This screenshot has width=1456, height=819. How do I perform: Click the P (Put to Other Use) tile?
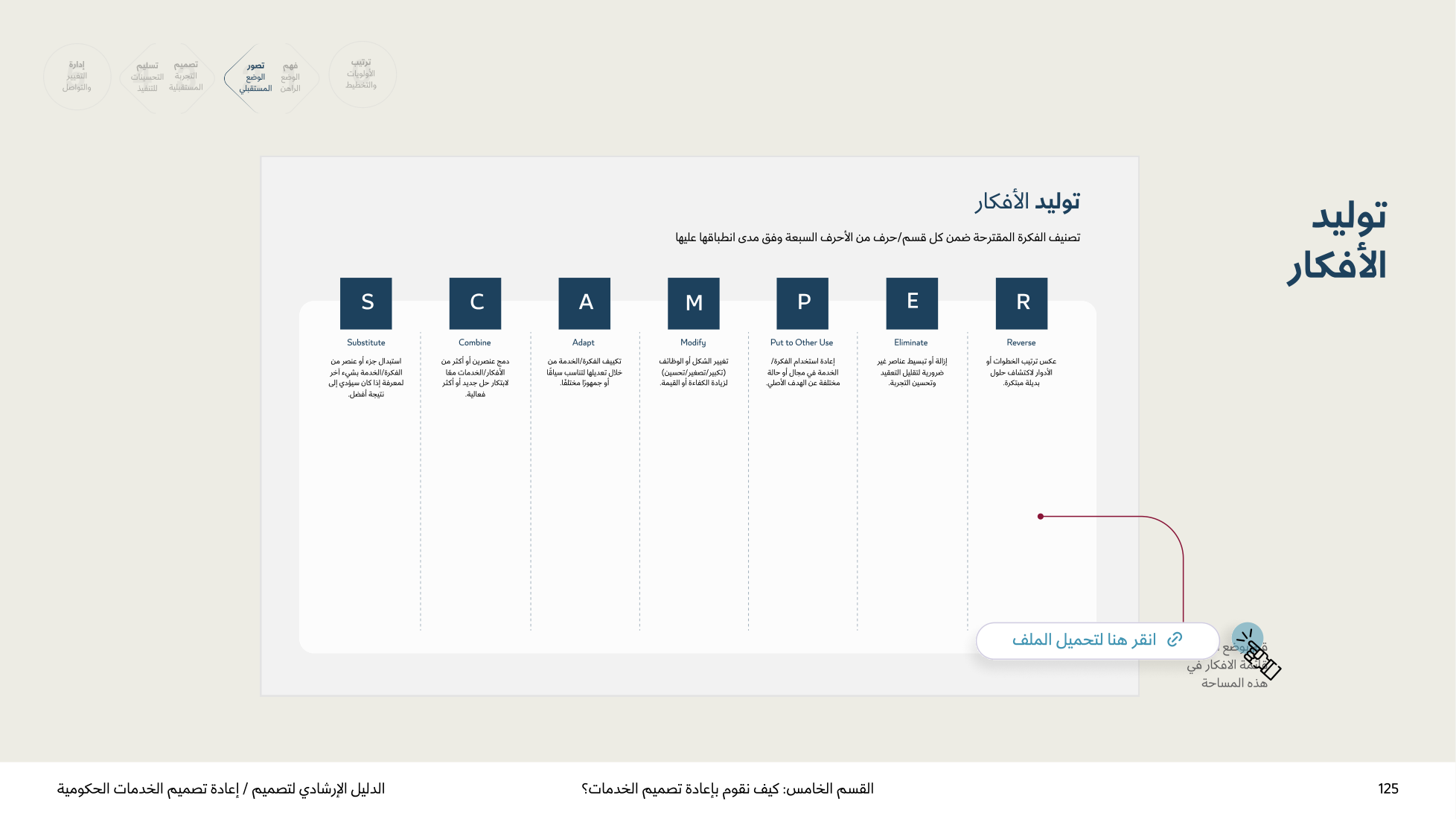tap(802, 303)
